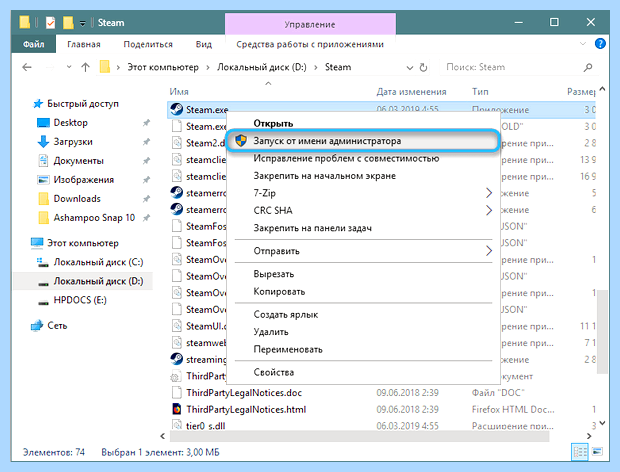Choose 'Закрепить на начальном экране'
620x472 pixels.
(x=324, y=176)
